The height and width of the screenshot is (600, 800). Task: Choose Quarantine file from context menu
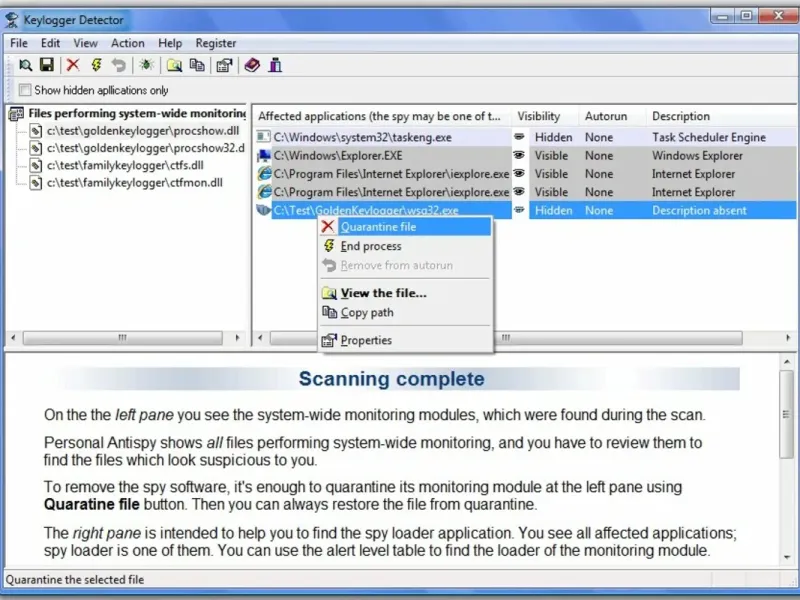tap(406, 227)
